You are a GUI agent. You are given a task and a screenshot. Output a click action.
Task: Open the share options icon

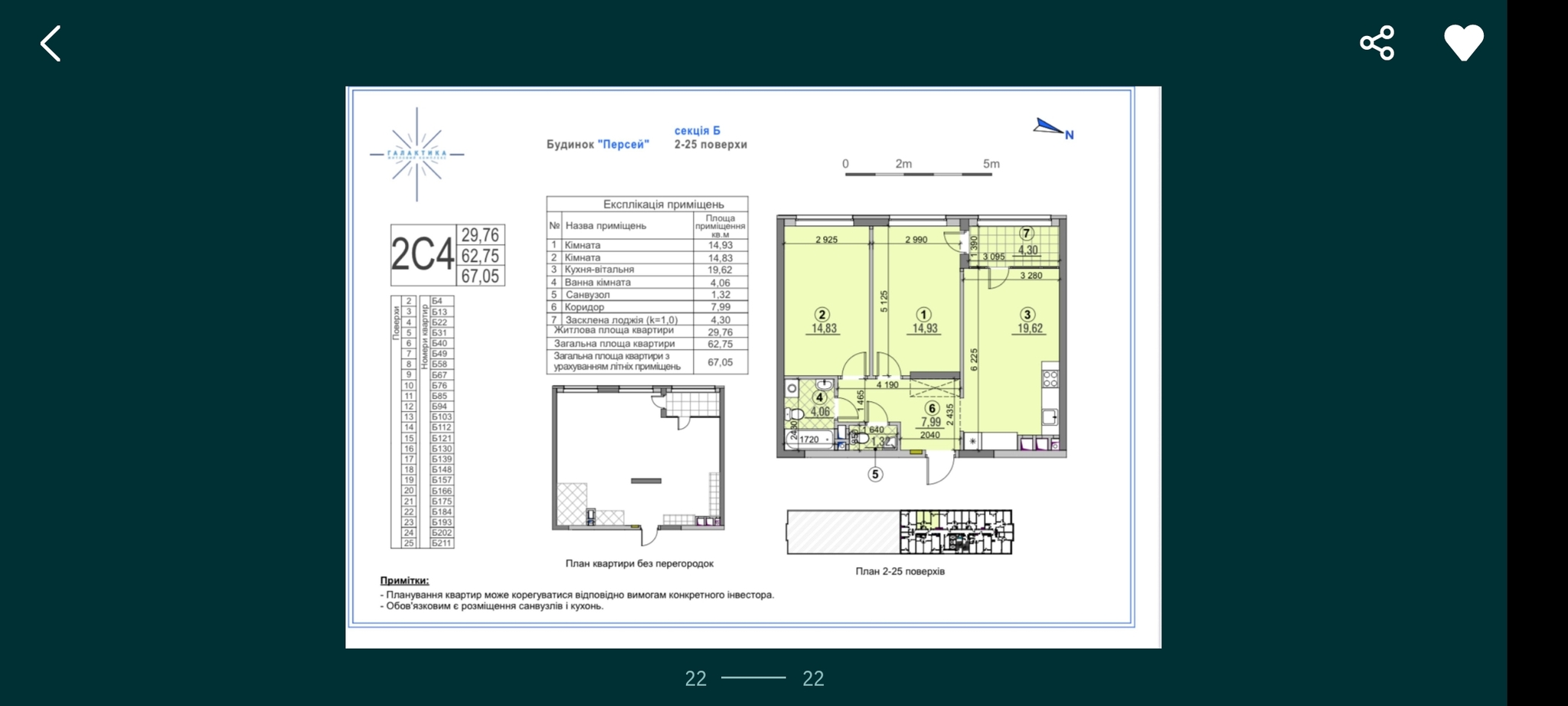pos(1377,42)
